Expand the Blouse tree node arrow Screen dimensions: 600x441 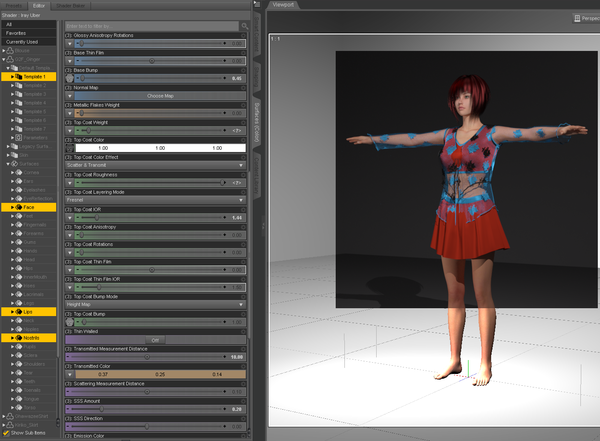(4, 51)
